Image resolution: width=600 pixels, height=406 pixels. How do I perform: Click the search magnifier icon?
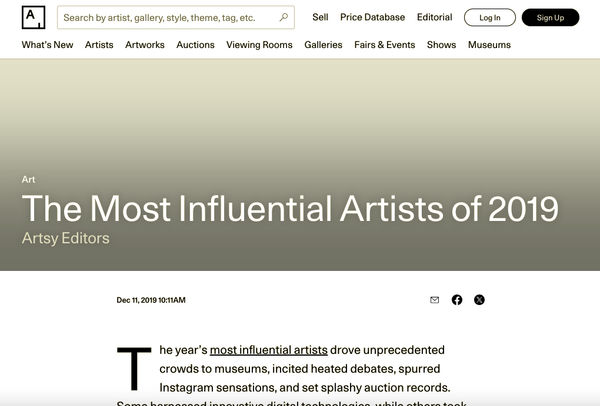coord(284,17)
